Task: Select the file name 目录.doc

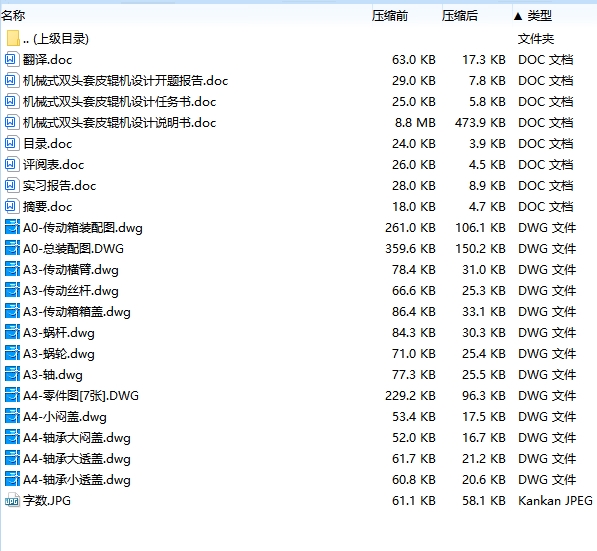Action: 47,144
